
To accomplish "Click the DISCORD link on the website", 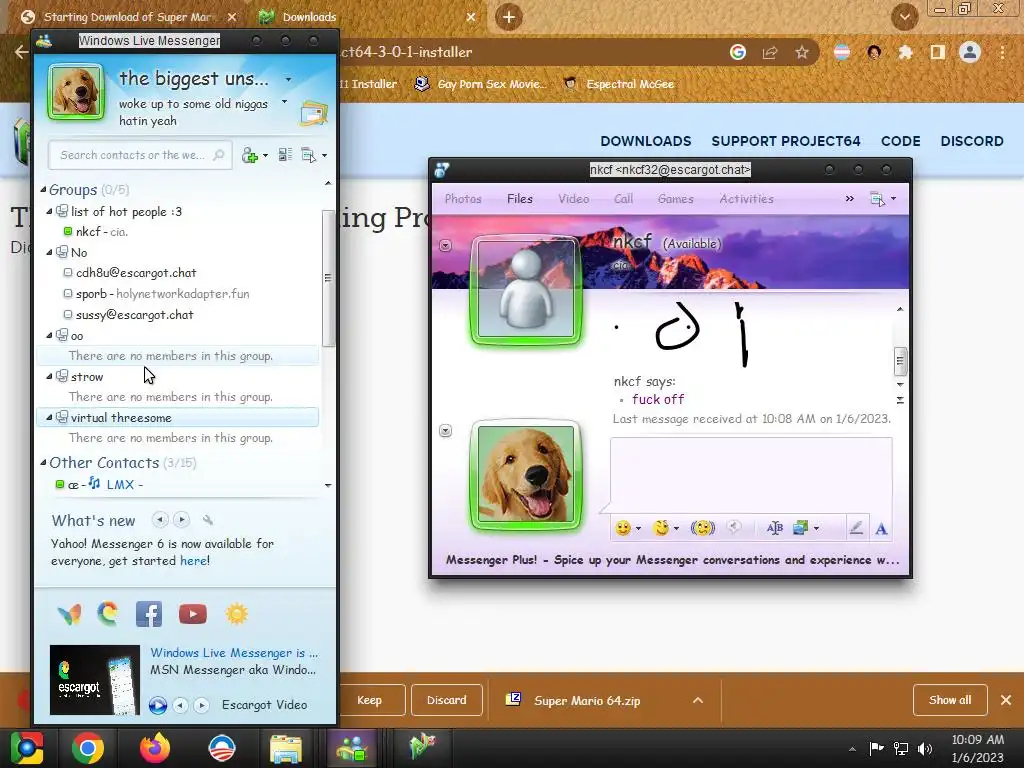I will pyautogui.click(x=972, y=141).
